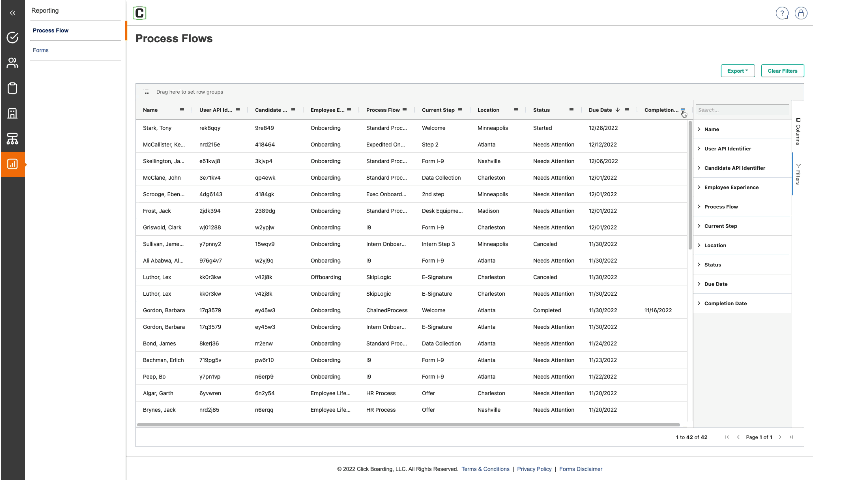
Task: Open the help question mark icon
Action: point(782,13)
